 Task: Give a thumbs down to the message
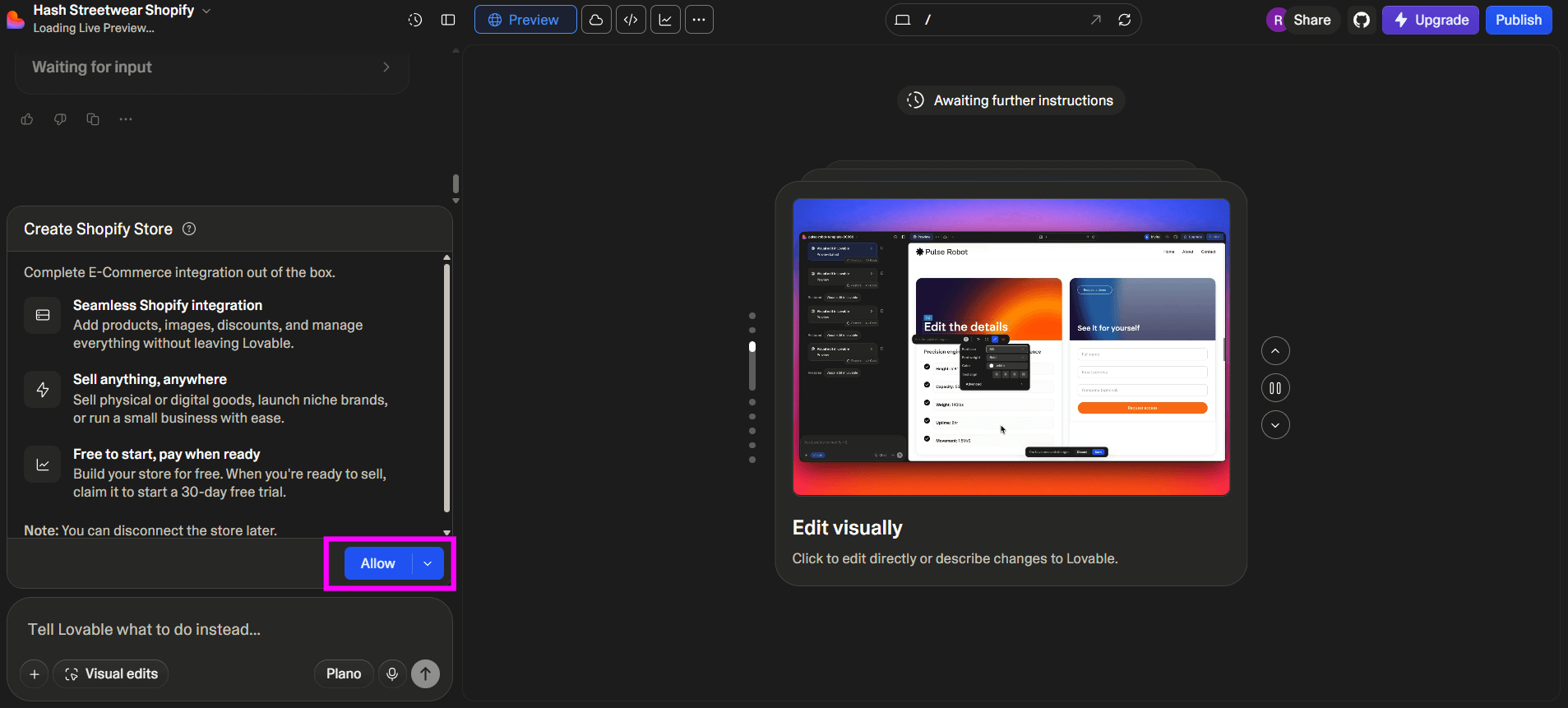pos(60,119)
